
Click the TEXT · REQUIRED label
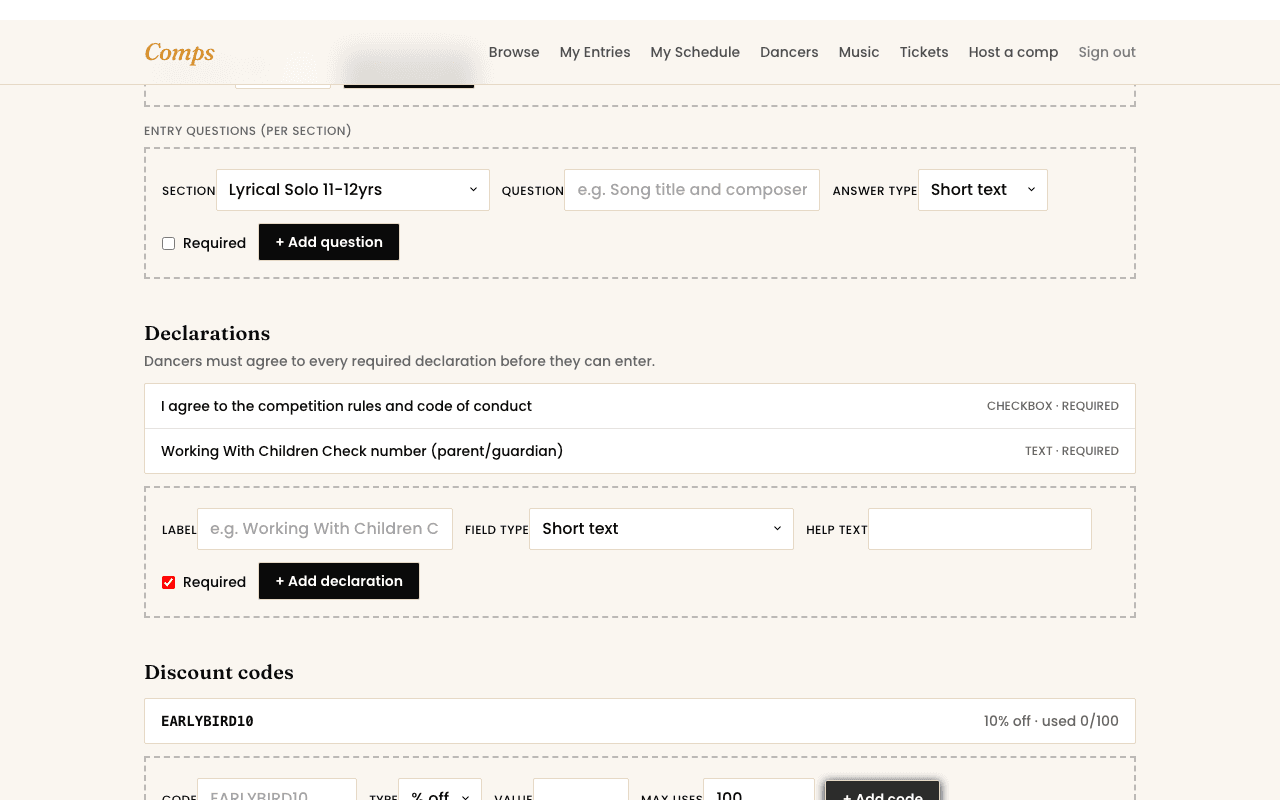point(1072,451)
